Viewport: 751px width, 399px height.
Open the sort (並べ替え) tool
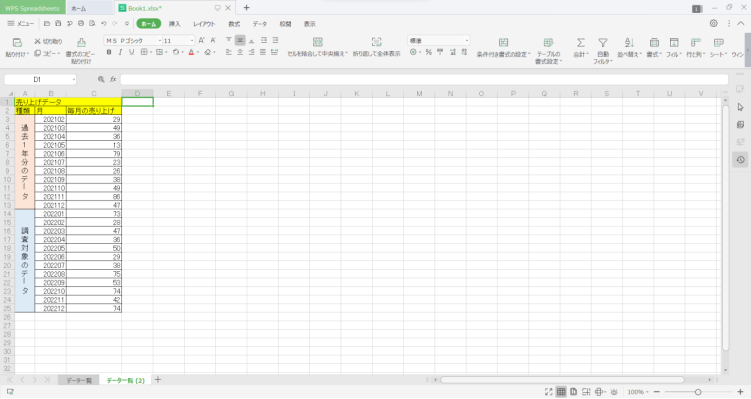[629, 48]
